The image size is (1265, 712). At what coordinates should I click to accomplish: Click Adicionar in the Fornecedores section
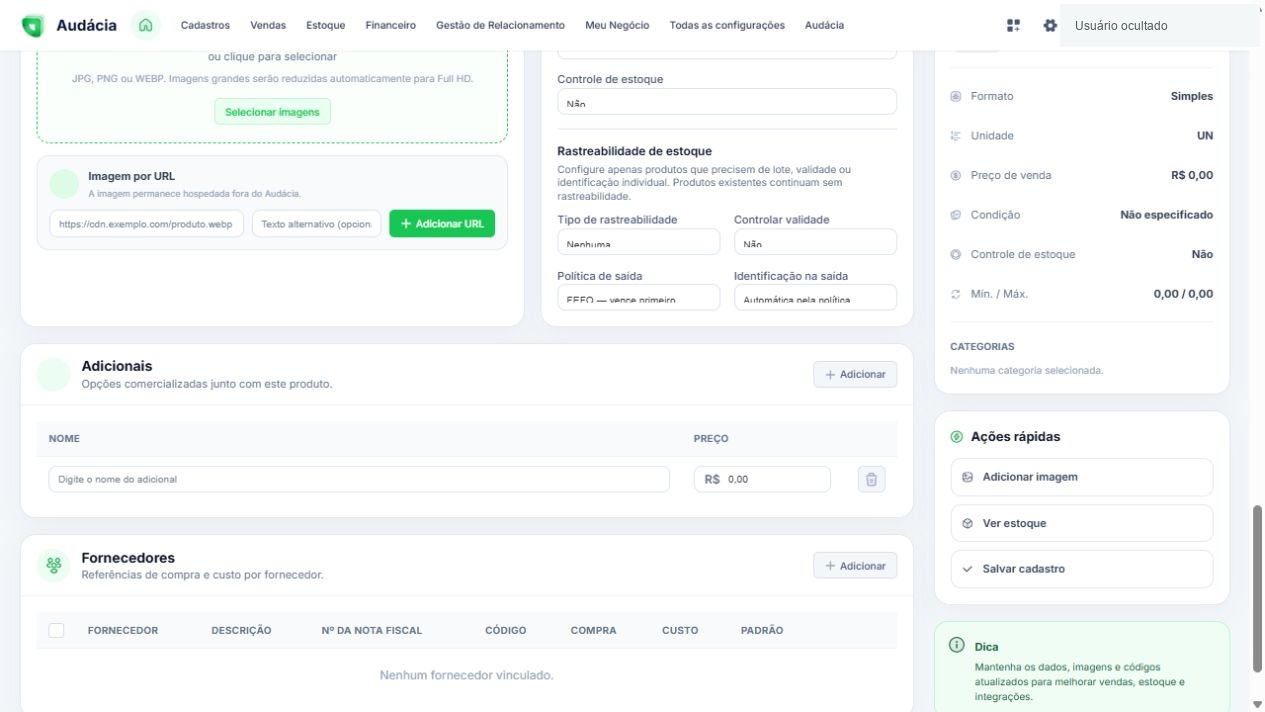pyautogui.click(x=855, y=566)
